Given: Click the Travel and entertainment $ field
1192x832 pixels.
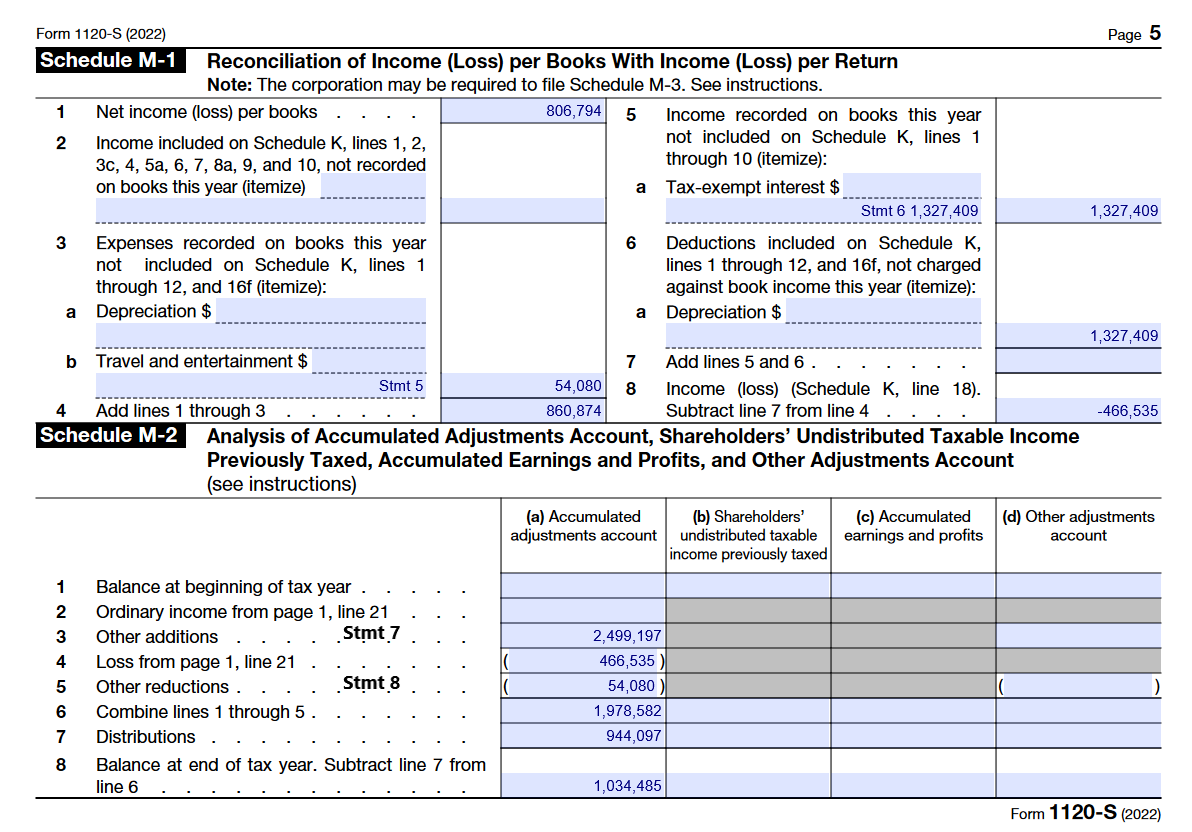Looking at the screenshot, I should [369, 360].
